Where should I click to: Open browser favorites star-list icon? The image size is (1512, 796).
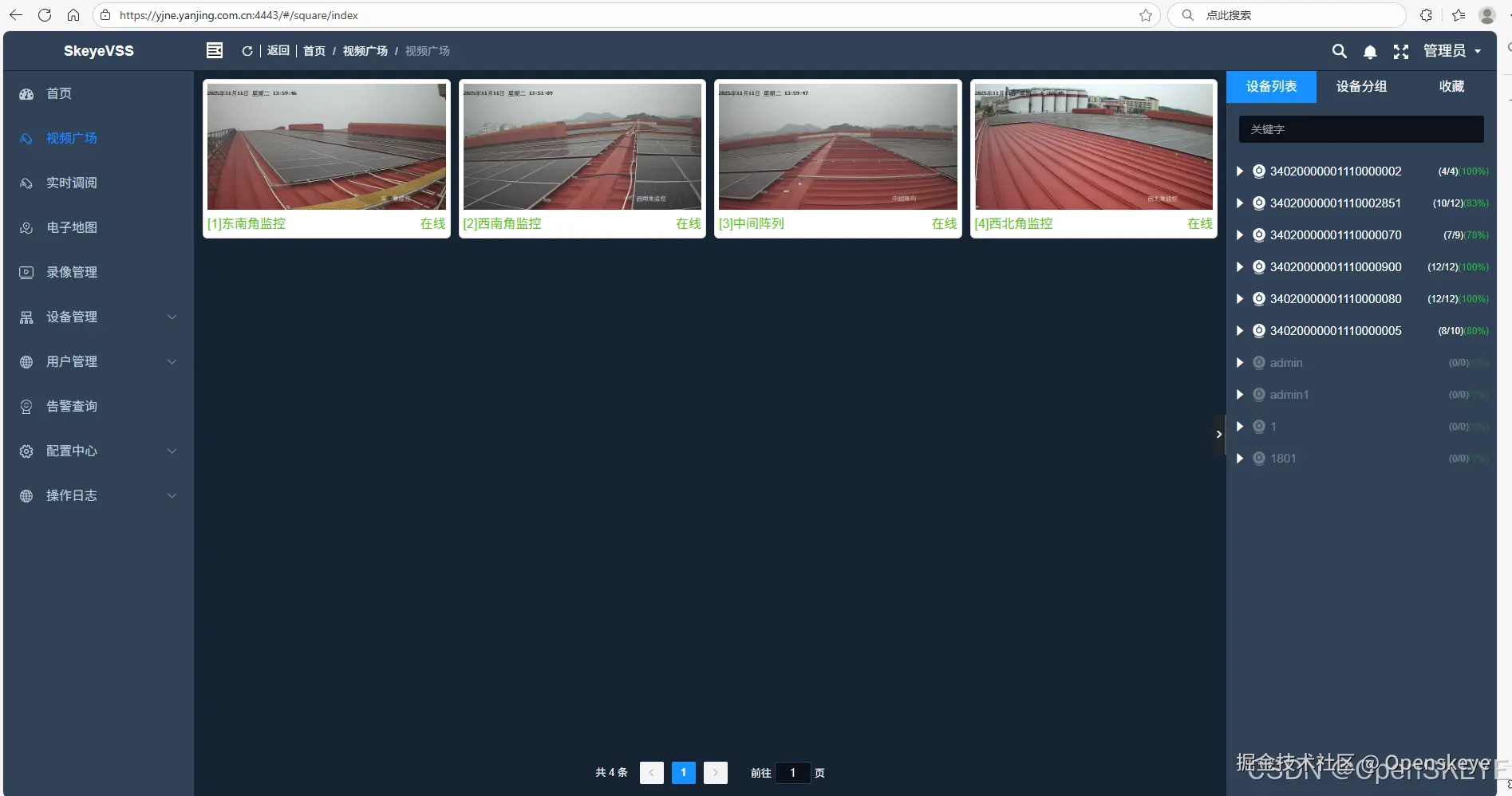(1459, 15)
